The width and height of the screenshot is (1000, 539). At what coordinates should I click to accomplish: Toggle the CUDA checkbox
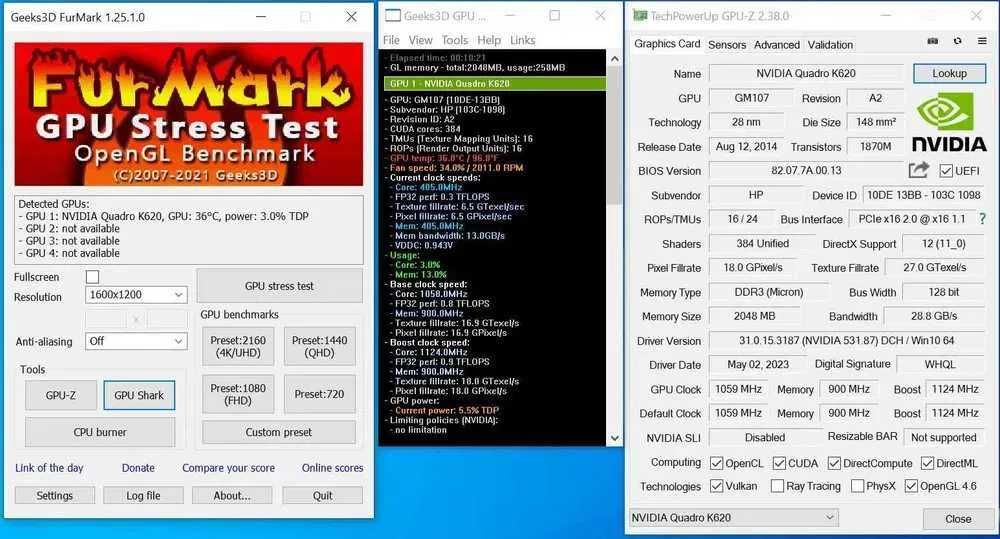pyautogui.click(x=779, y=463)
